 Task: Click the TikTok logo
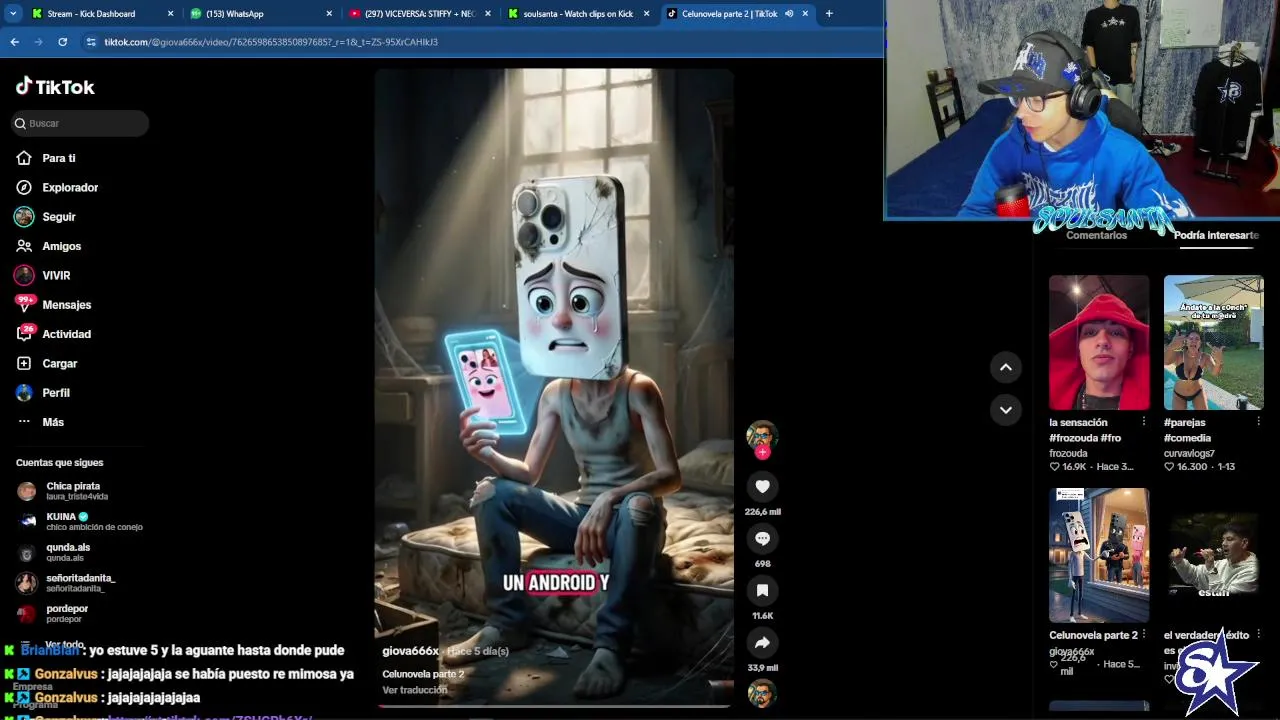[55, 87]
